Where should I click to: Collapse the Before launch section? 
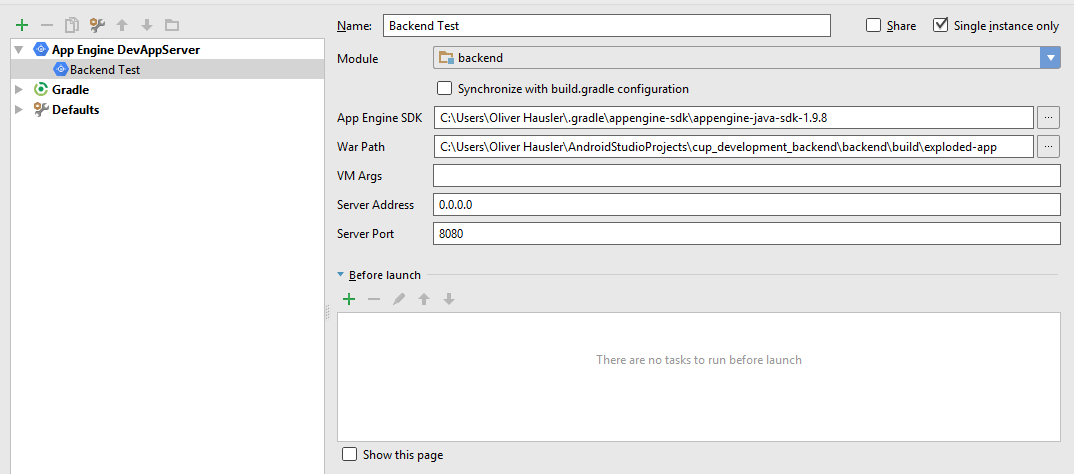click(x=341, y=275)
